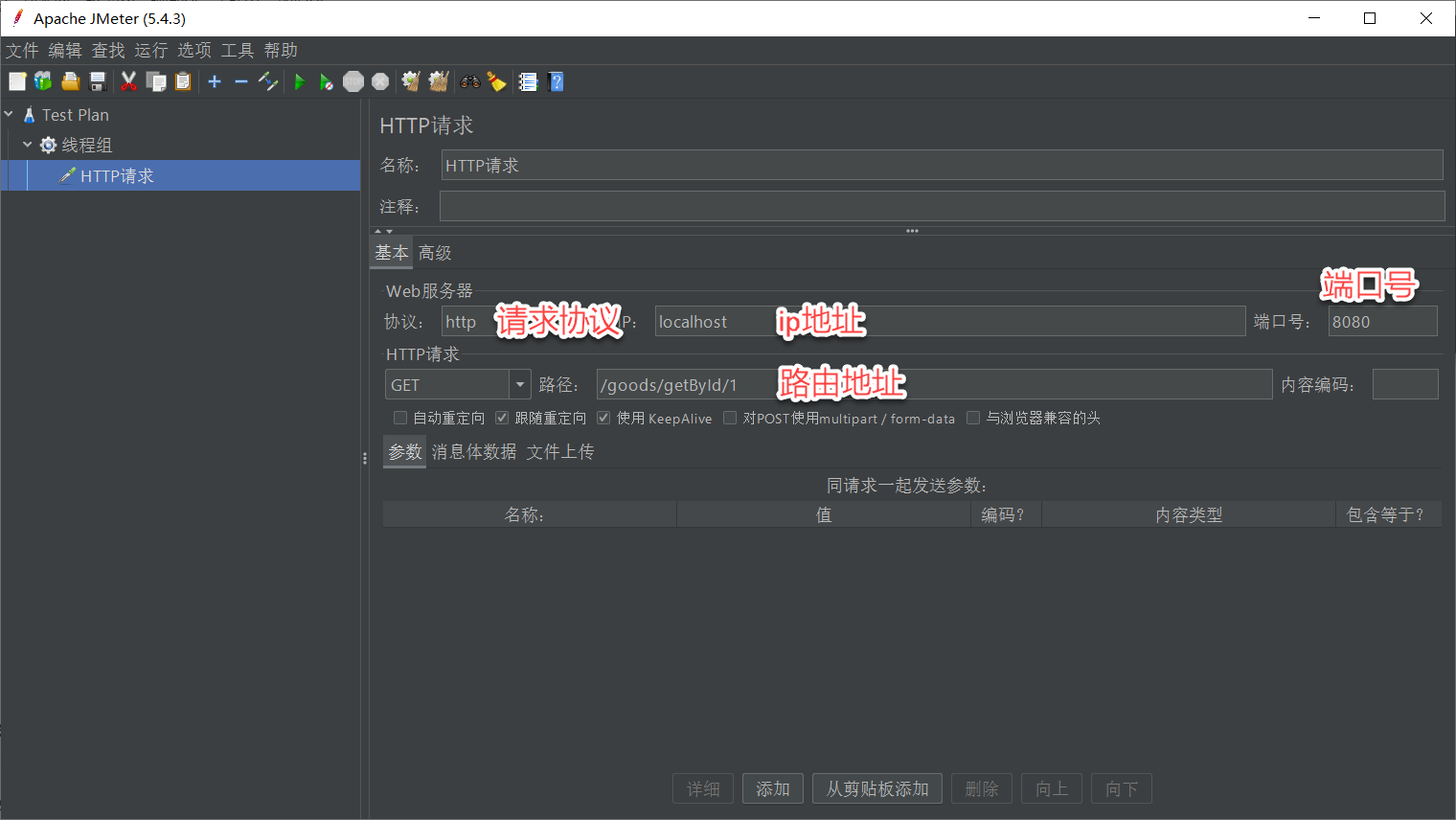Click the 注释 input field
1456x820 pixels.
[943, 206]
